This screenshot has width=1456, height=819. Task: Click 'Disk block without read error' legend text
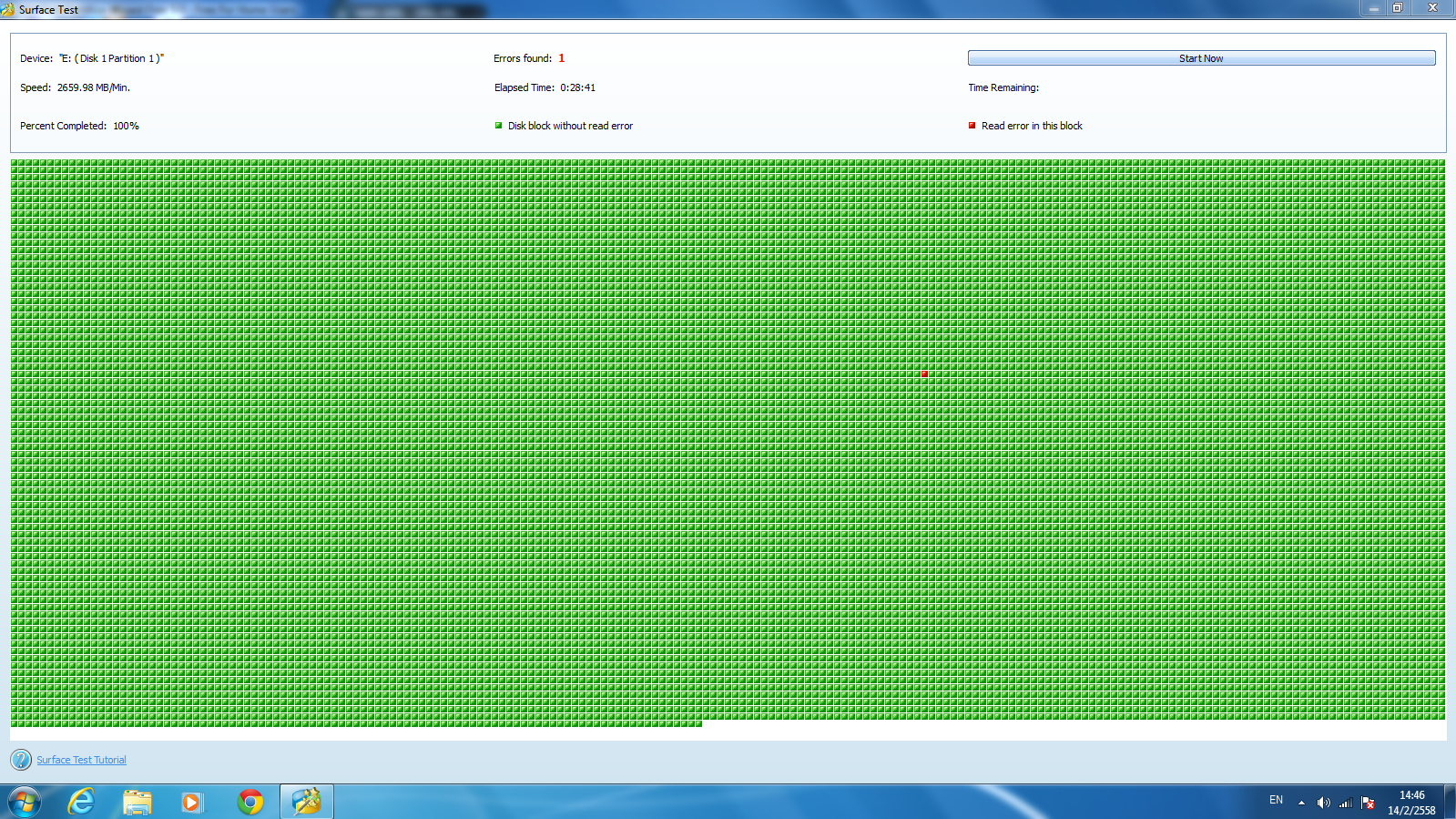(x=570, y=126)
